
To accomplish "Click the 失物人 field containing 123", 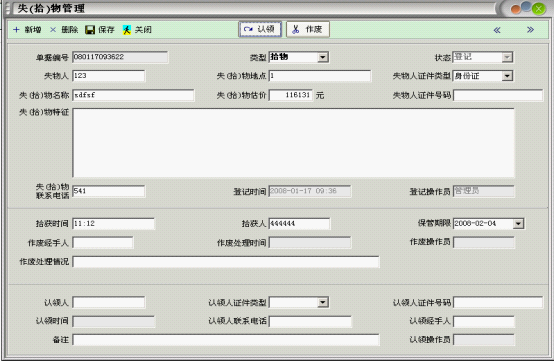I will pyautogui.click(x=108, y=76).
